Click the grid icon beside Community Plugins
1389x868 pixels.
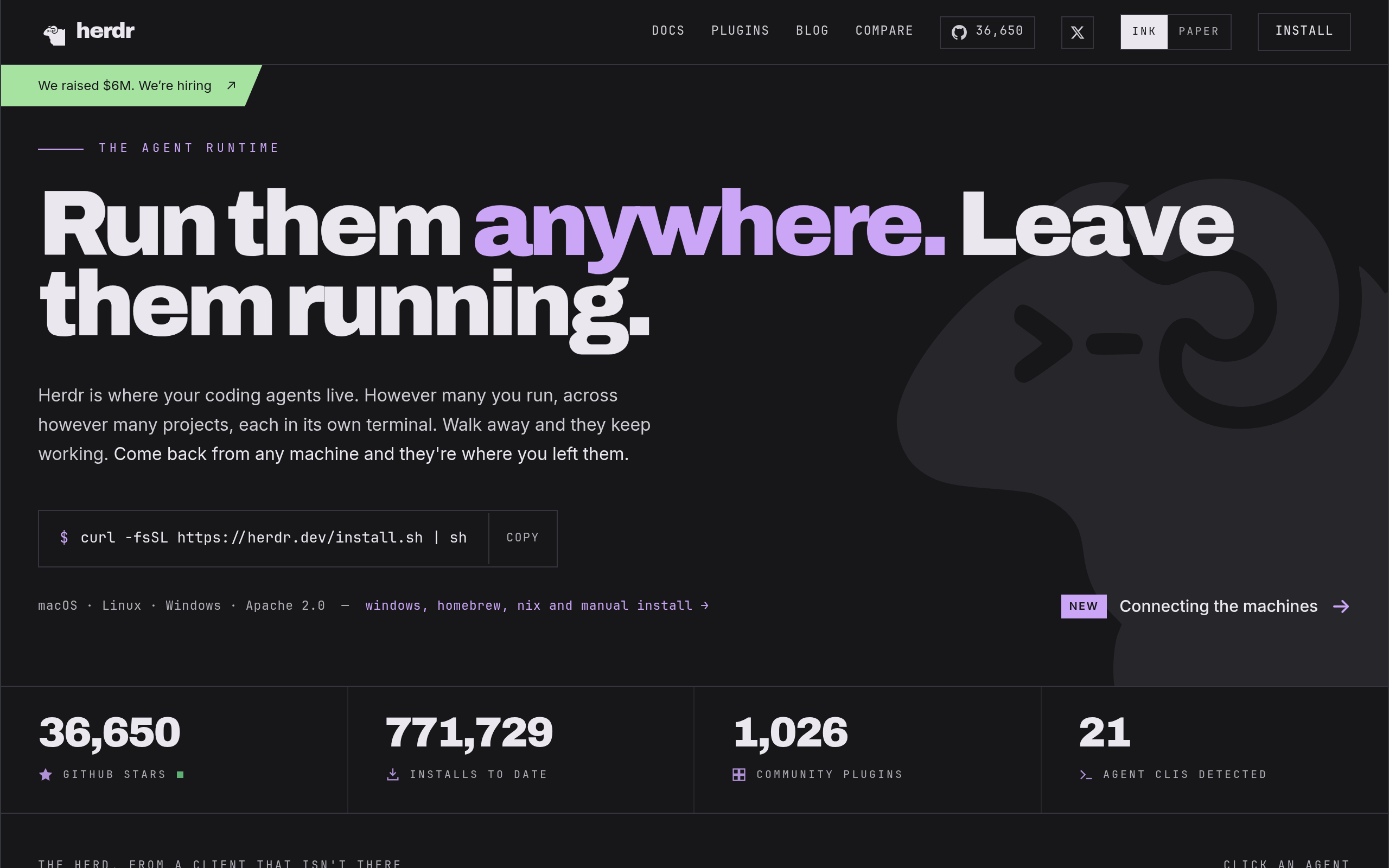(x=738, y=775)
